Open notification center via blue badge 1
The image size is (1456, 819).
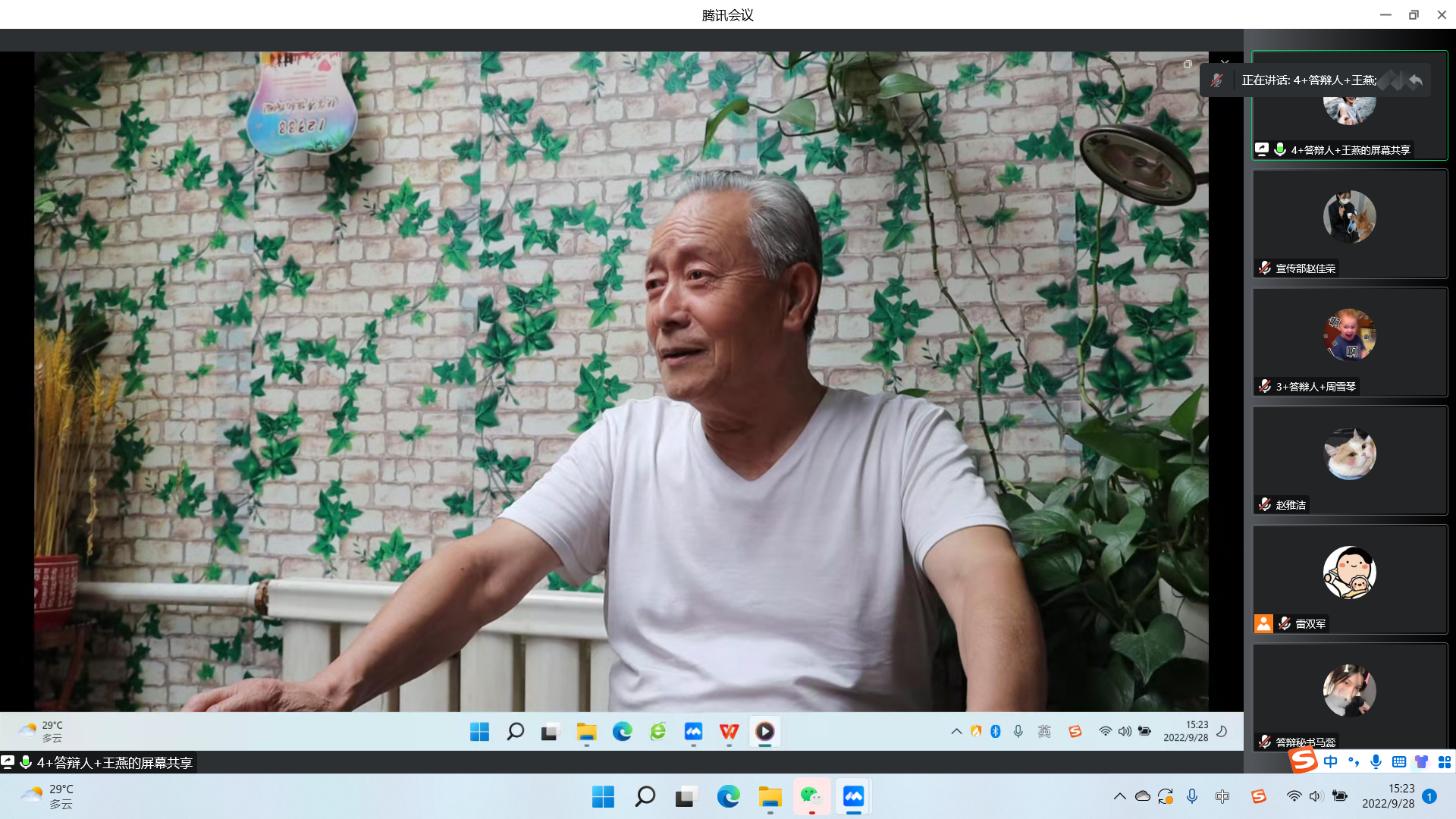pos(1429,796)
